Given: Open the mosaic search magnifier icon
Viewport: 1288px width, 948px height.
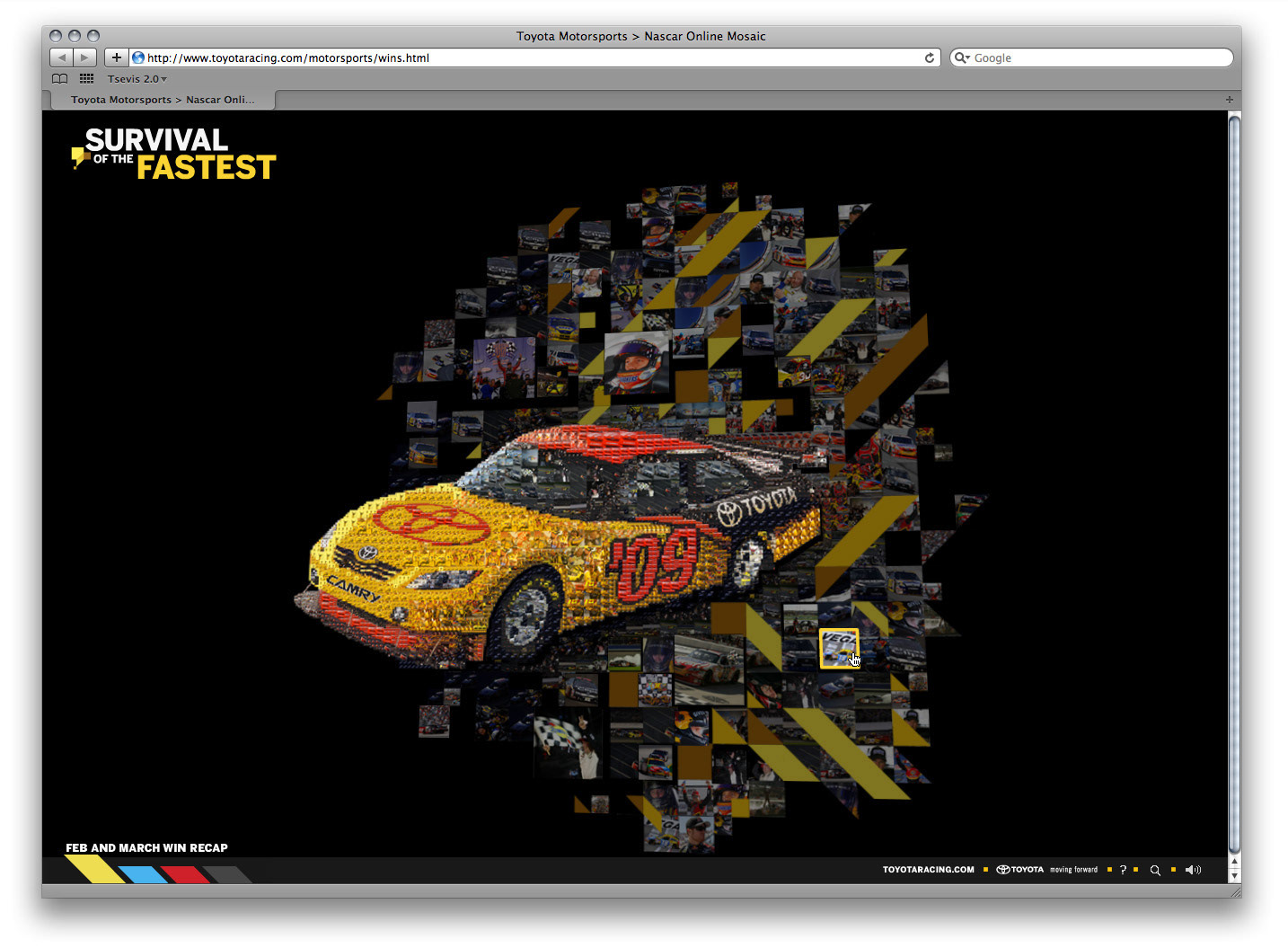Looking at the screenshot, I should coord(1155,870).
